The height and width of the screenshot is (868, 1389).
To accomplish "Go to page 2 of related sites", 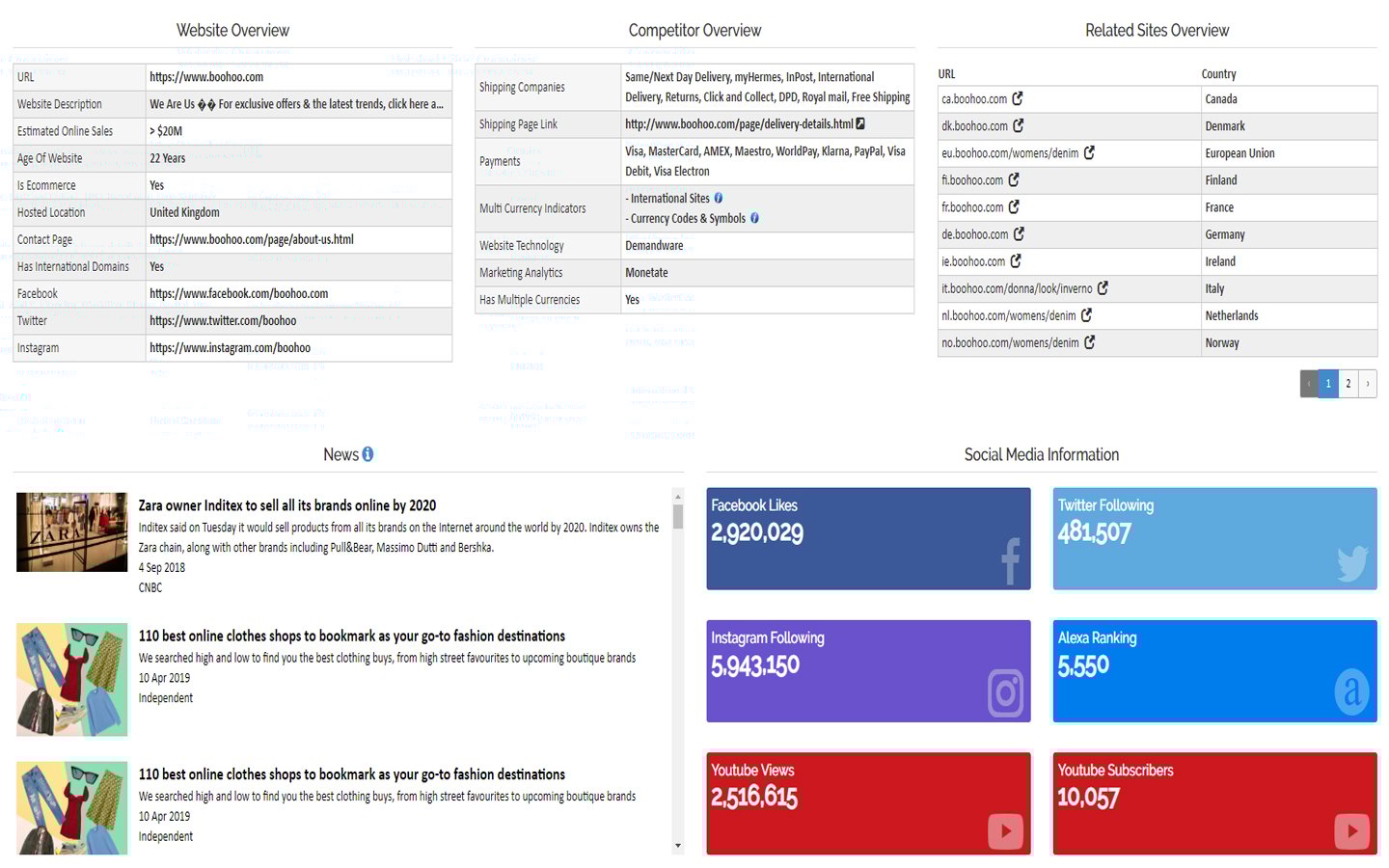I will [x=1348, y=383].
